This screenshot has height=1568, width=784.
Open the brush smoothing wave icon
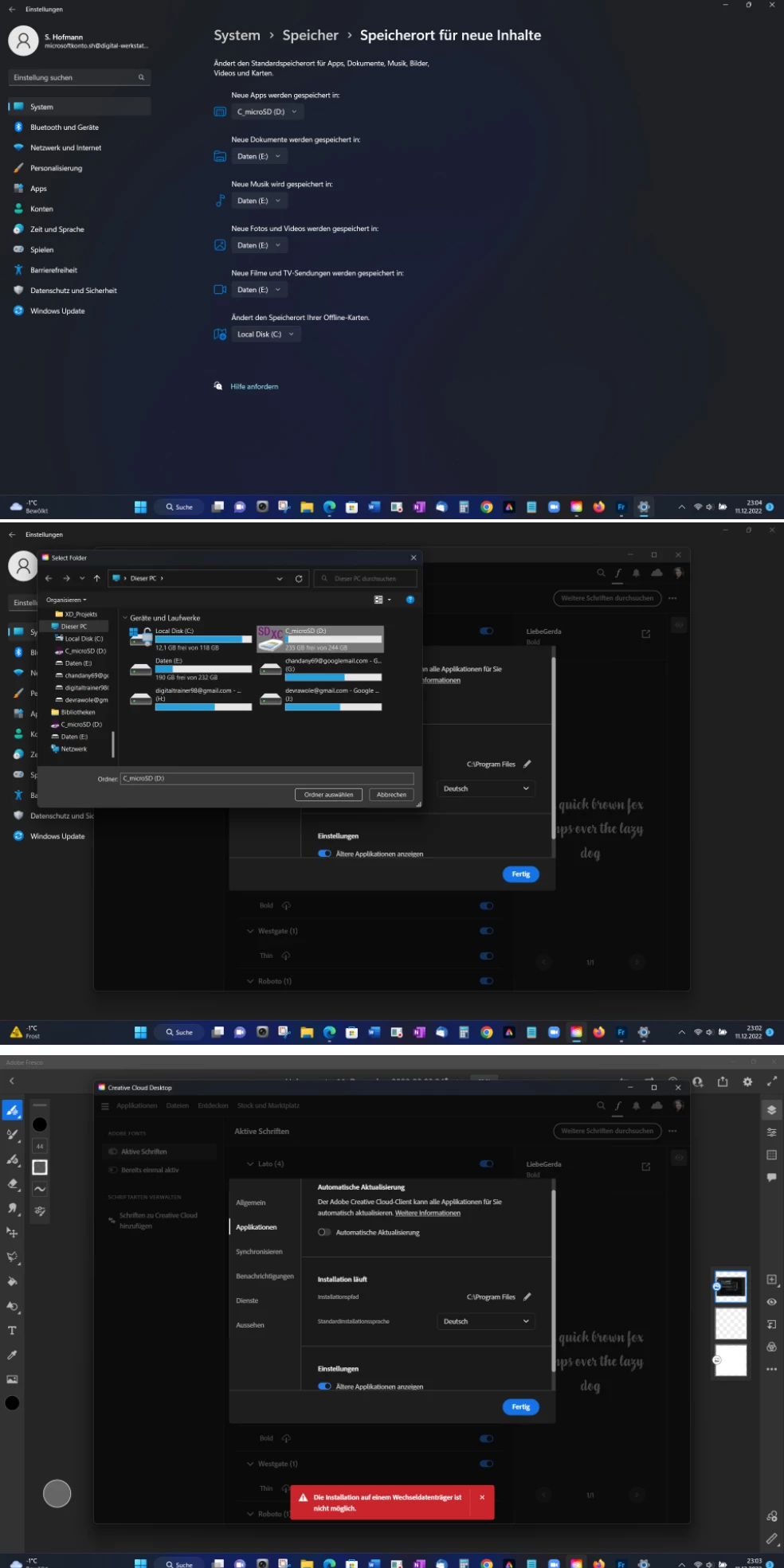tap(40, 1189)
